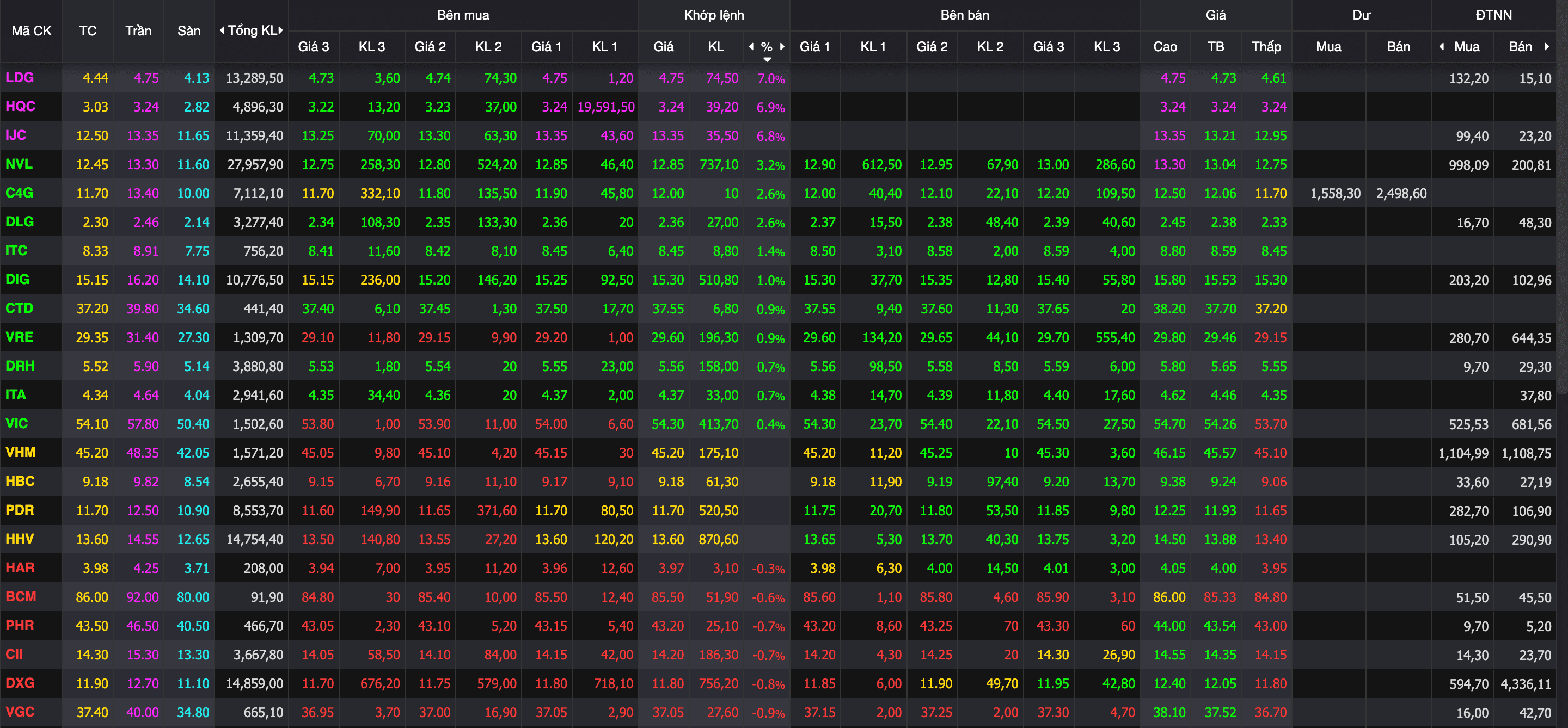Click the Khớp lệnh group header
Viewport: 1568px width, 728px height.
(714, 15)
